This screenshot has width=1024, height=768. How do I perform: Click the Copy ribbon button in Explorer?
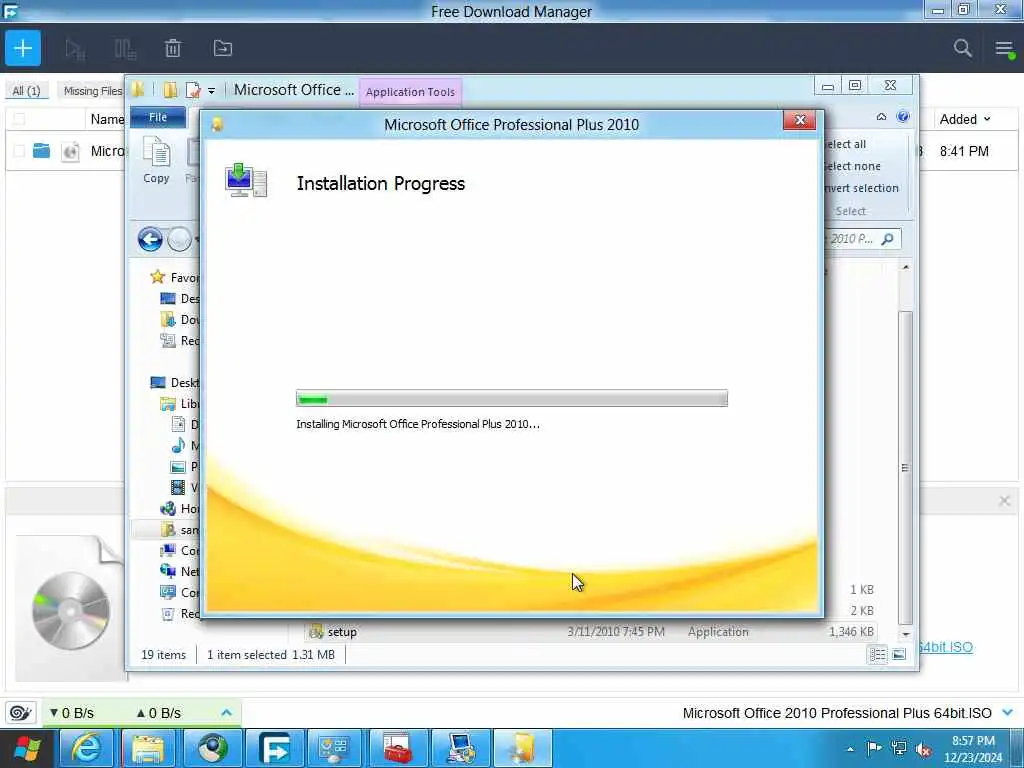156,160
